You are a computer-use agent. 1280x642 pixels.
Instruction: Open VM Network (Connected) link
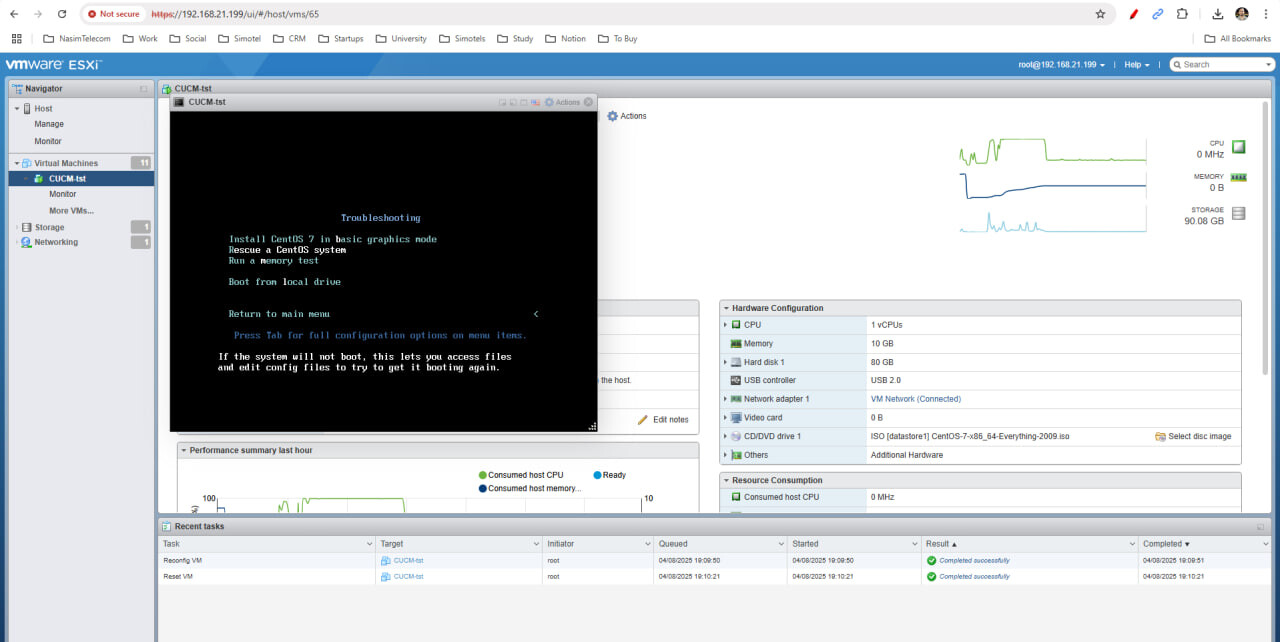(915, 399)
